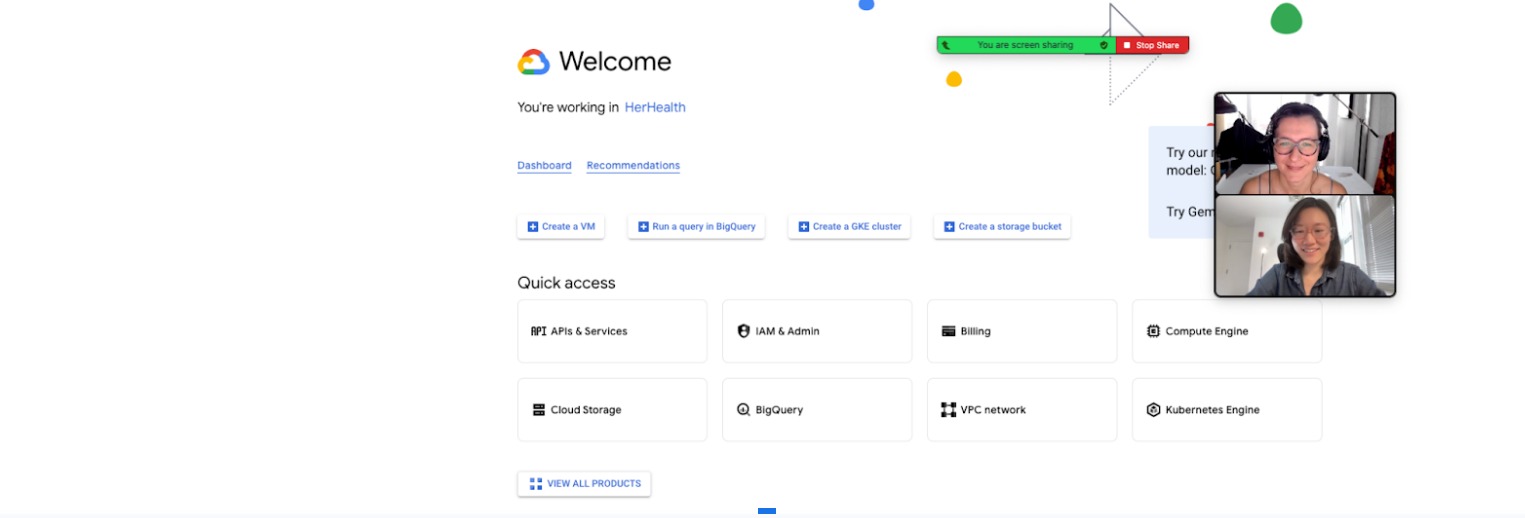This screenshot has height=518, width=1525.
Task: Click Run a query in BigQuery button
Action: (696, 227)
